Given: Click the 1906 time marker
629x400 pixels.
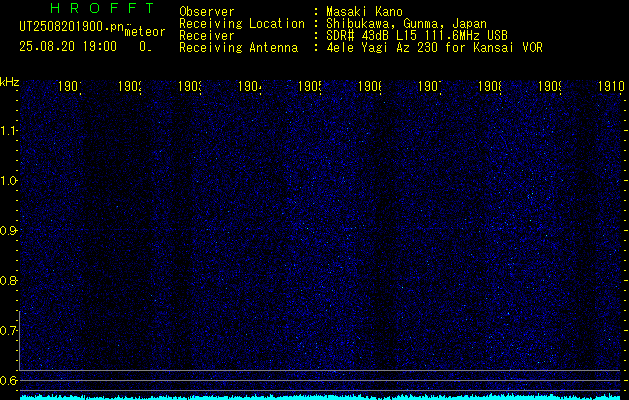Looking at the screenshot, I should pos(370,86).
